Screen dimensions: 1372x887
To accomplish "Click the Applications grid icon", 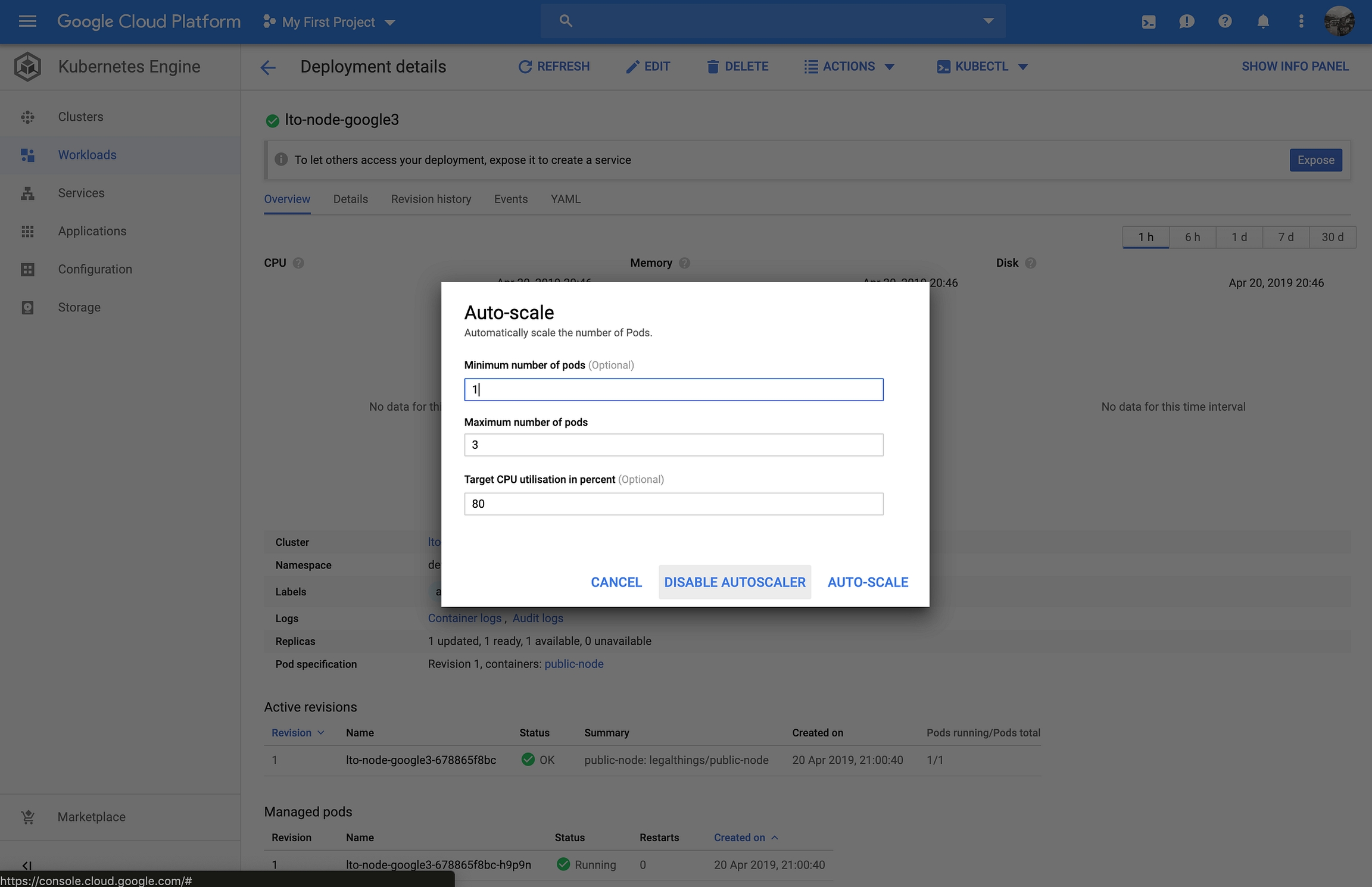I will (x=27, y=231).
